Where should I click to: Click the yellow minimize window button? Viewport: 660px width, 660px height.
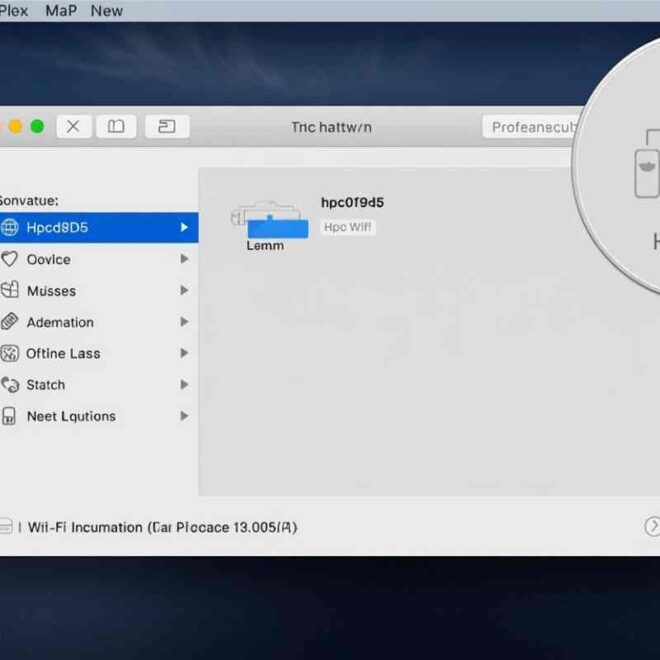[x=16, y=126]
